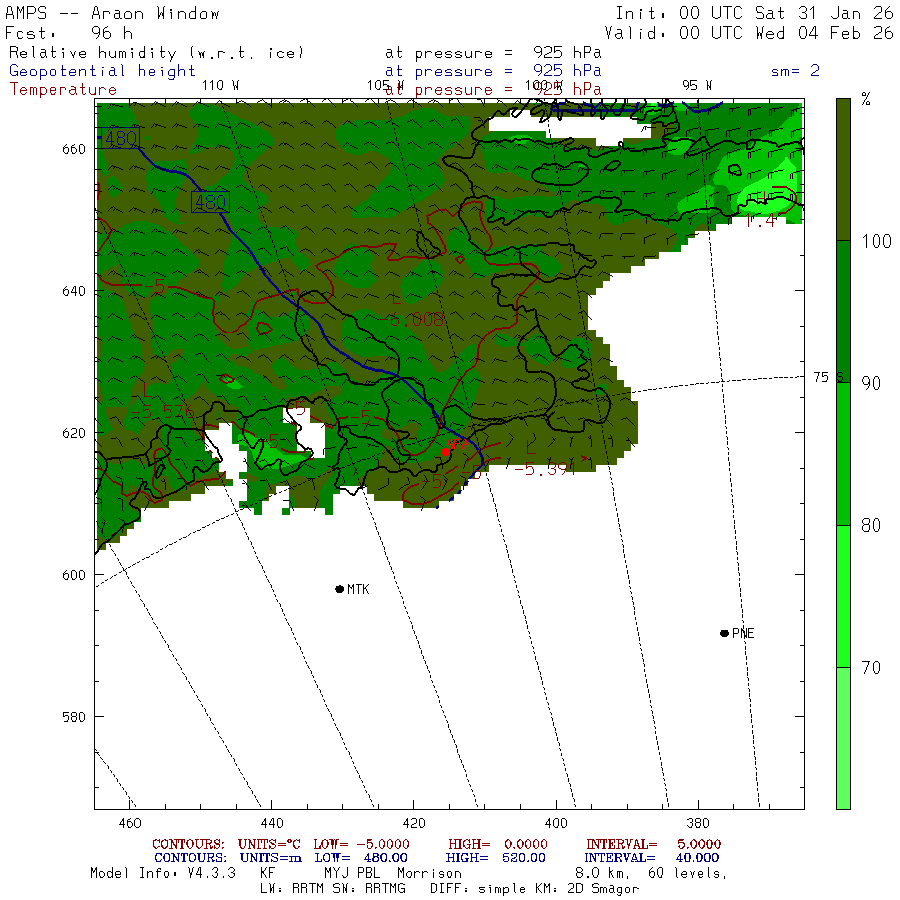
Task: Click the title 'AMPS -- Araon Window'
Action: coord(112,13)
